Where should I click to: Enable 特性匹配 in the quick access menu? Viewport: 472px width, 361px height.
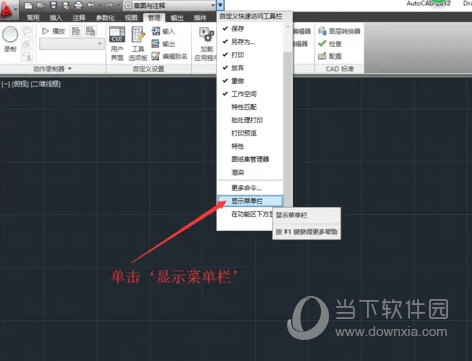[250, 107]
